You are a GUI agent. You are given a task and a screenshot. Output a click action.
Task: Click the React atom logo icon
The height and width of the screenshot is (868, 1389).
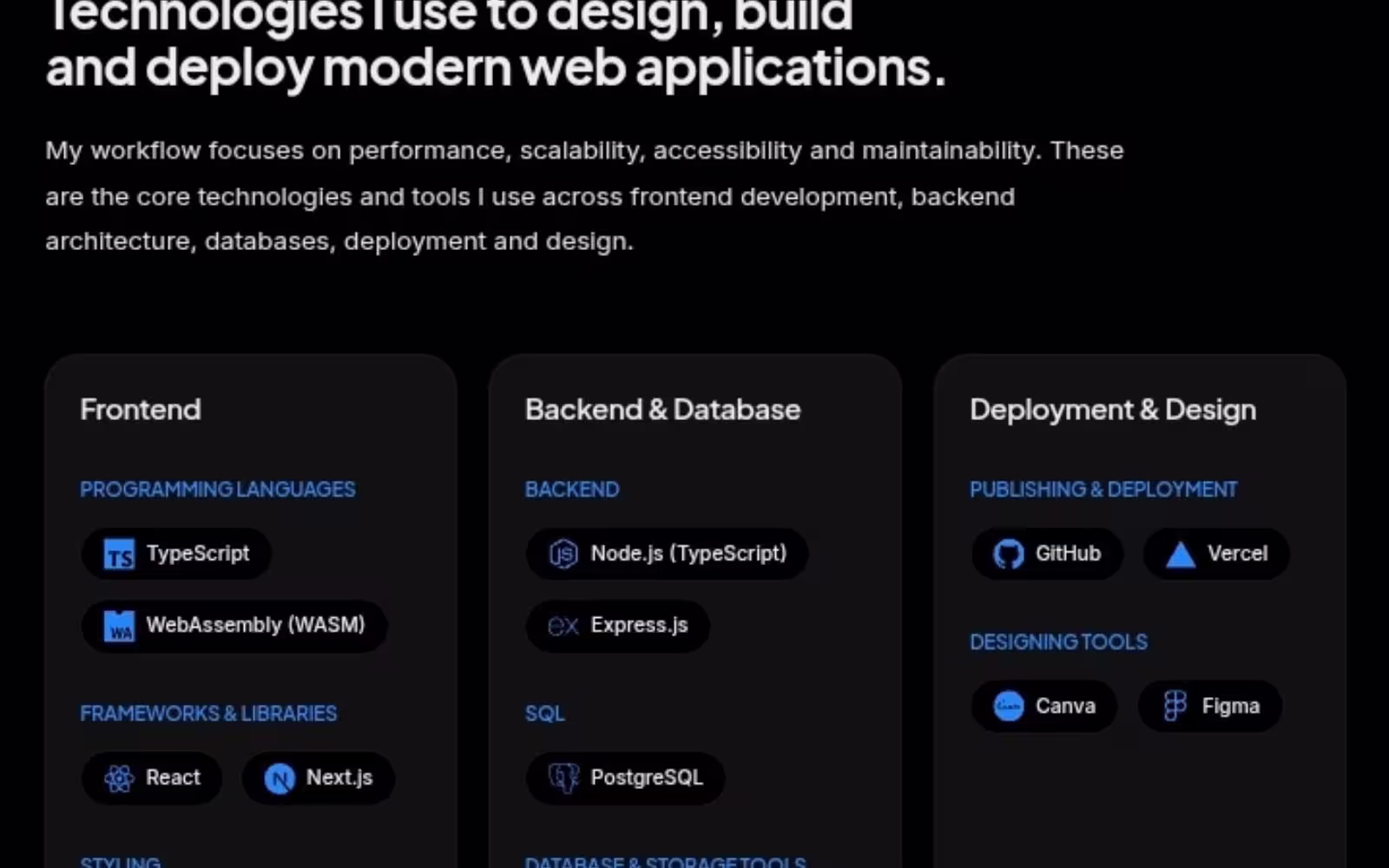coord(119,779)
